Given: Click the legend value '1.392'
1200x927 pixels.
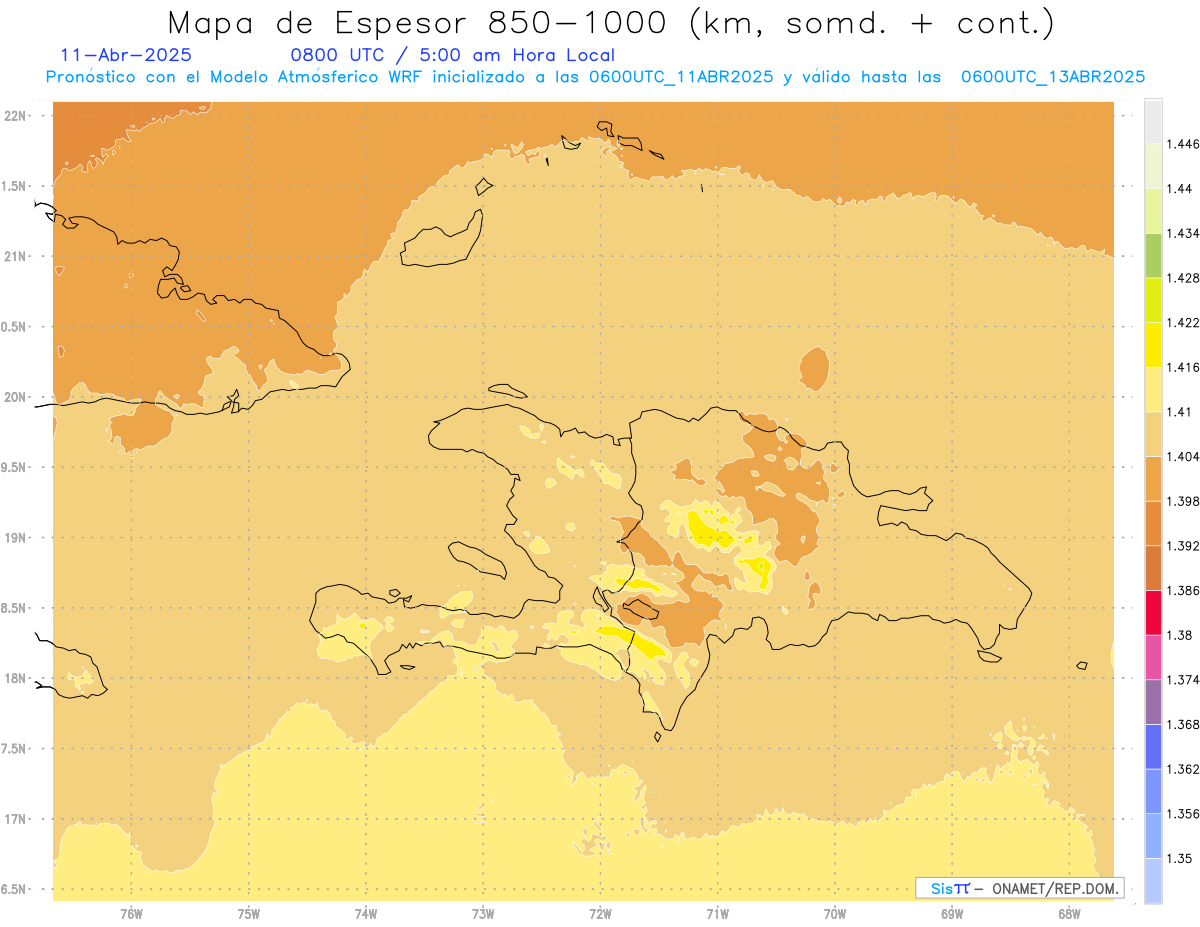Looking at the screenshot, I should [1184, 546].
